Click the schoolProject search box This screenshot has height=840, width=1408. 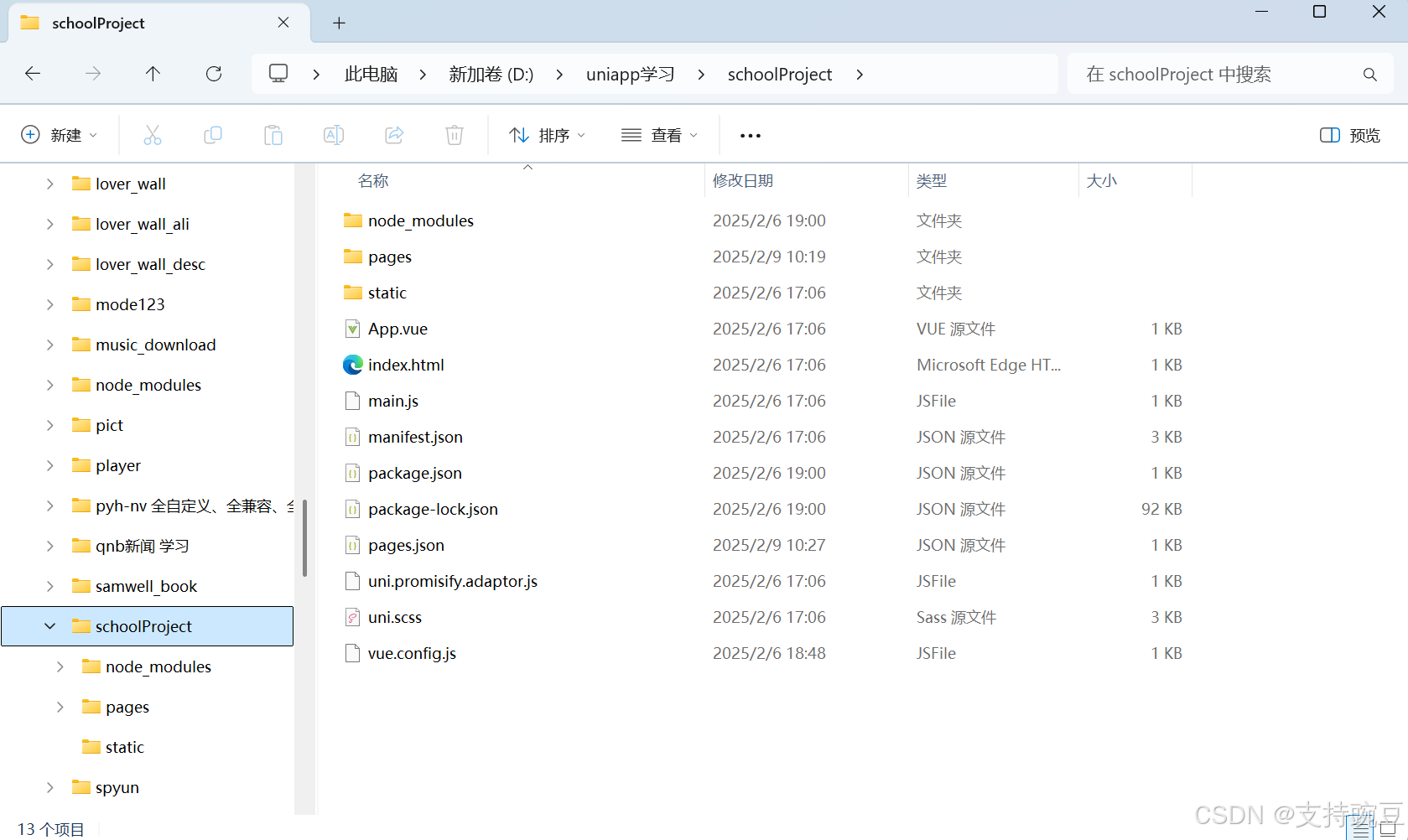coord(1208,74)
